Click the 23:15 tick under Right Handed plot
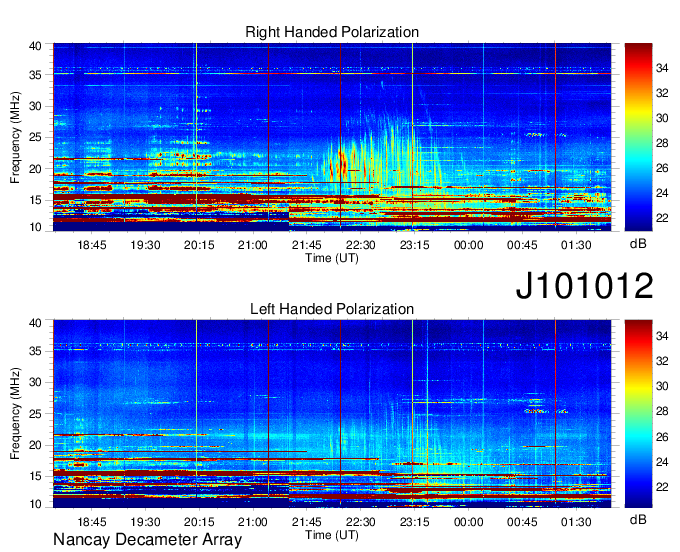 pyautogui.click(x=414, y=245)
